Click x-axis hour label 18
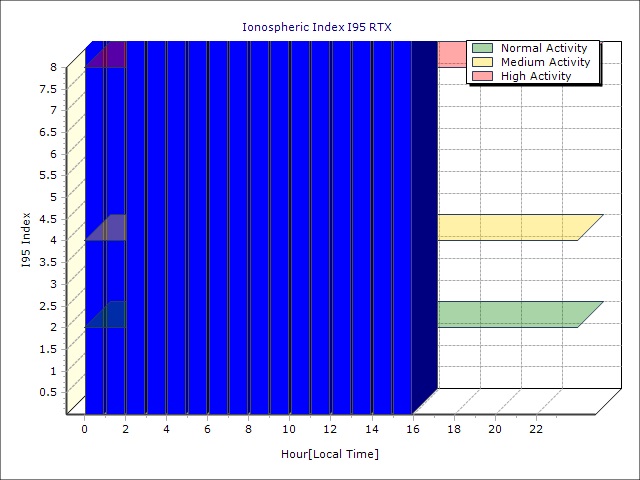 tap(454, 429)
